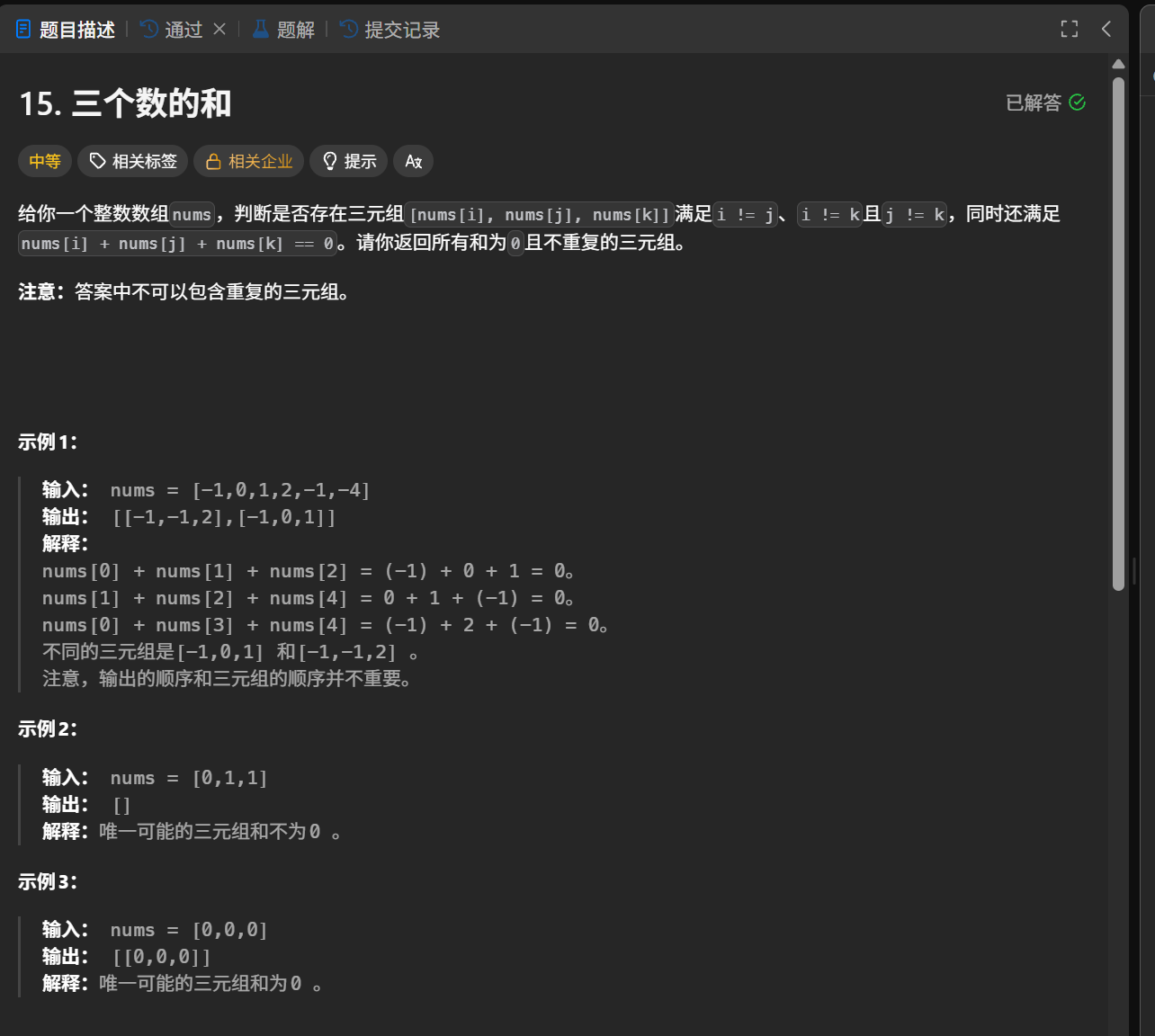Viewport: 1155px width, 1036px height.
Task: Click the translate language icon
Action: [x=414, y=161]
